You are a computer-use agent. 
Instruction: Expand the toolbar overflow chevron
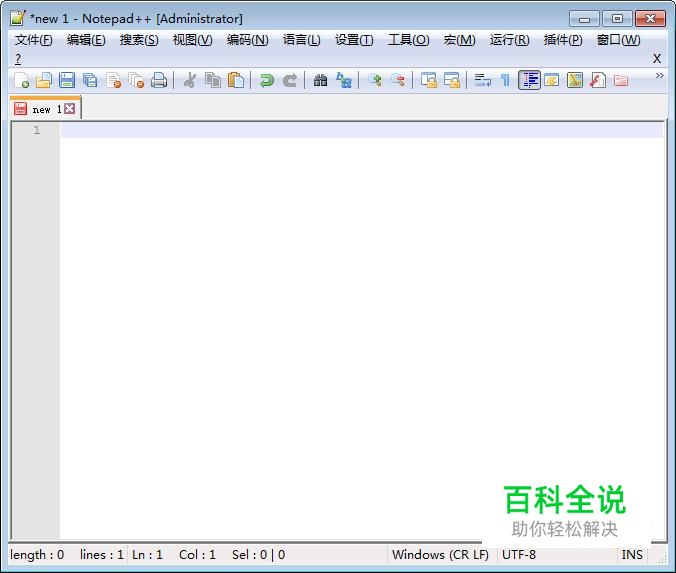pyautogui.click(x=660, y=76)
